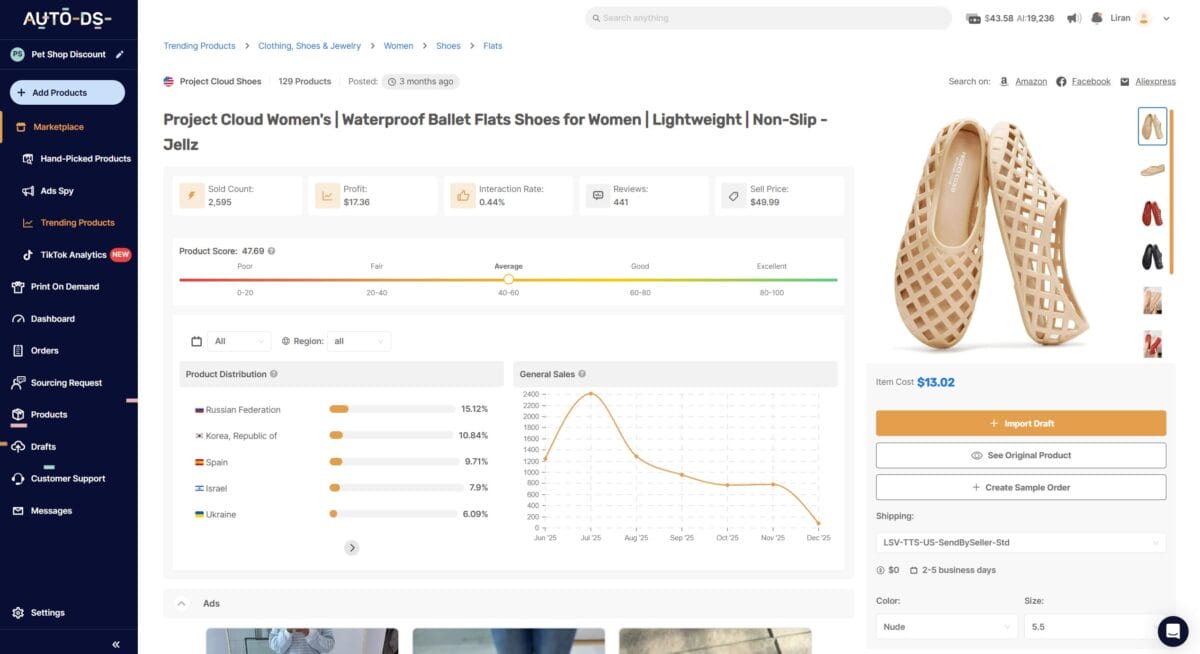This screenshot has height=654, width=1200.
Task: Collapse the Ads section
Action: tap(181, 603)
